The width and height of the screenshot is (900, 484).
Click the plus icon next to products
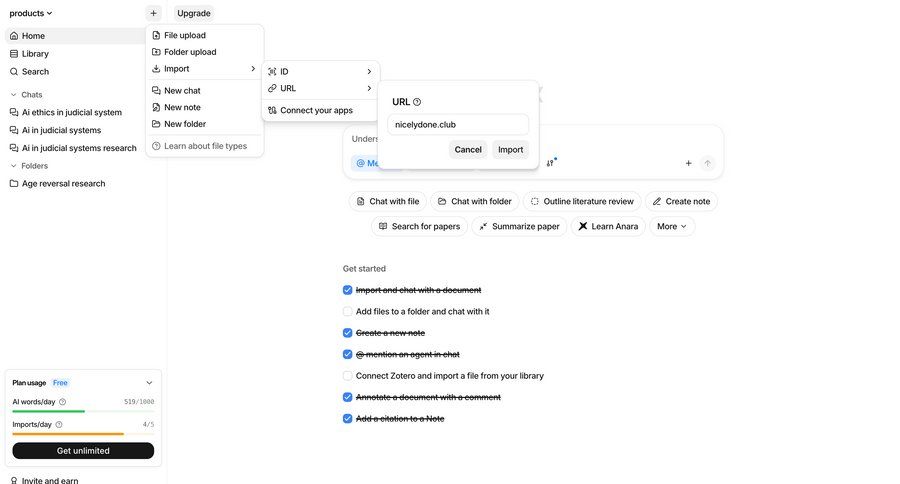coord(153,13)
